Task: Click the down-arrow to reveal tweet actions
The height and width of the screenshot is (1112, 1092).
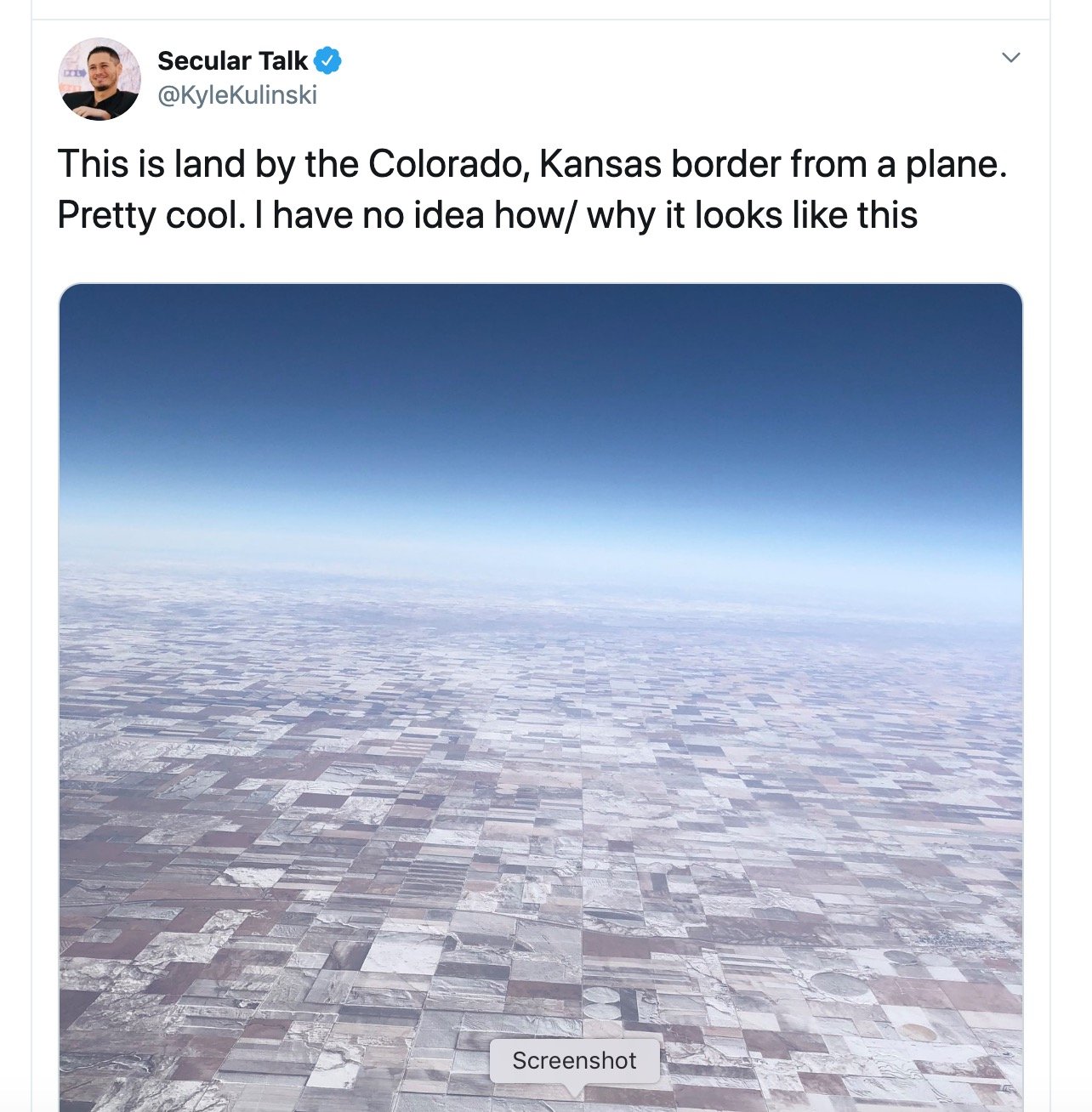Action: coord(1010,56)
